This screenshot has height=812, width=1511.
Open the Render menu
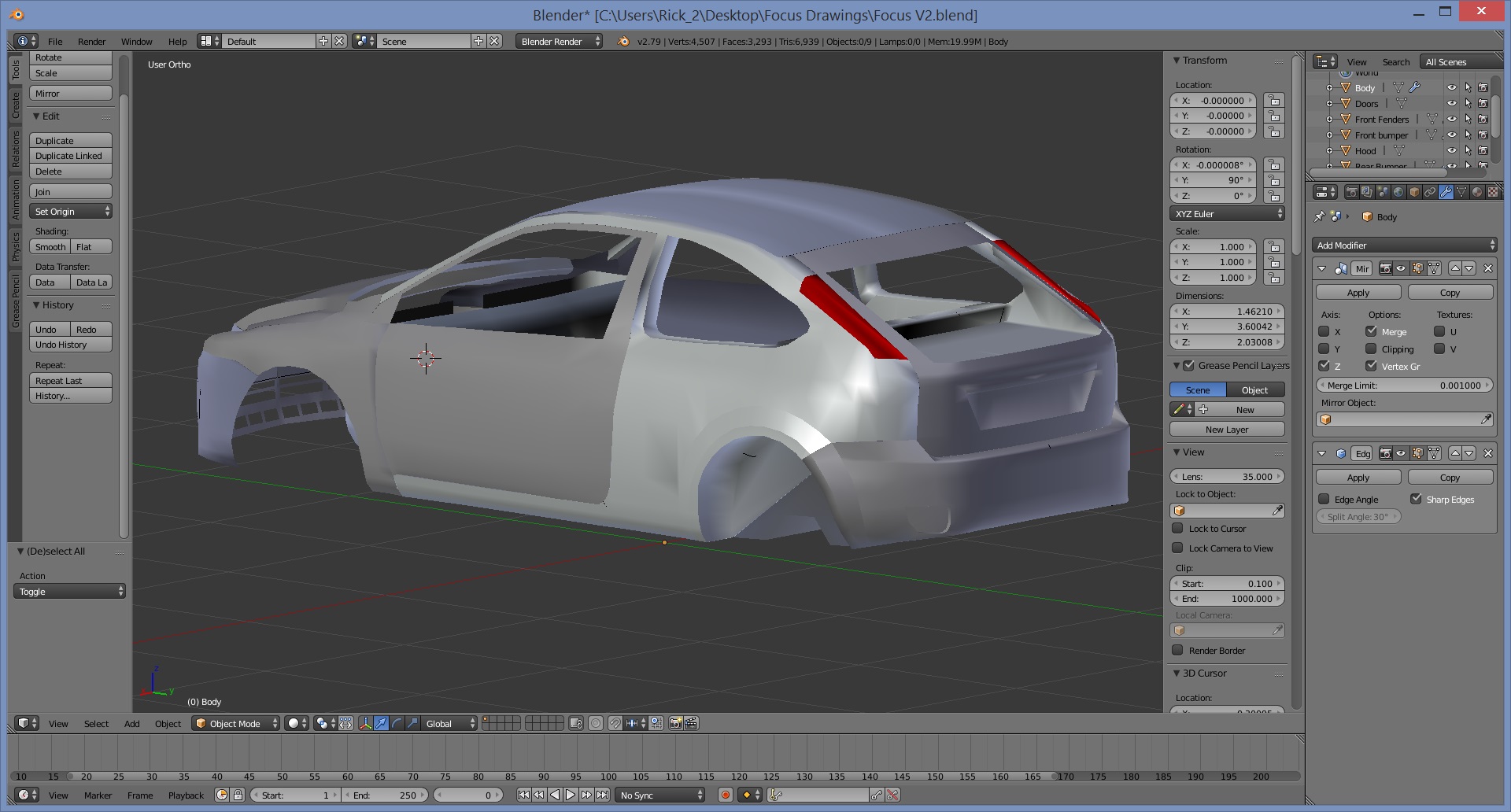click(91, 42)
